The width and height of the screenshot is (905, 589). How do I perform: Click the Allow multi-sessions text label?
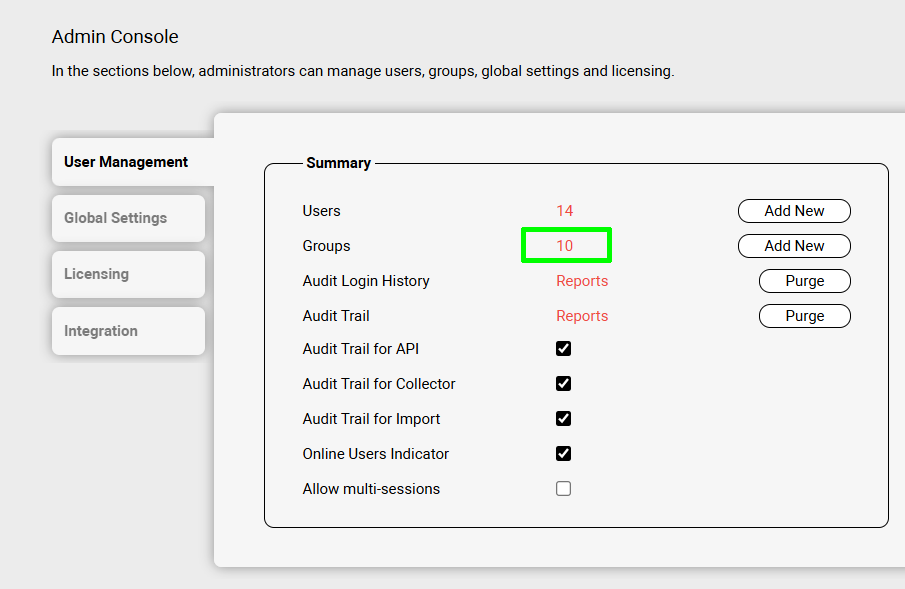(x=371, y=489)
